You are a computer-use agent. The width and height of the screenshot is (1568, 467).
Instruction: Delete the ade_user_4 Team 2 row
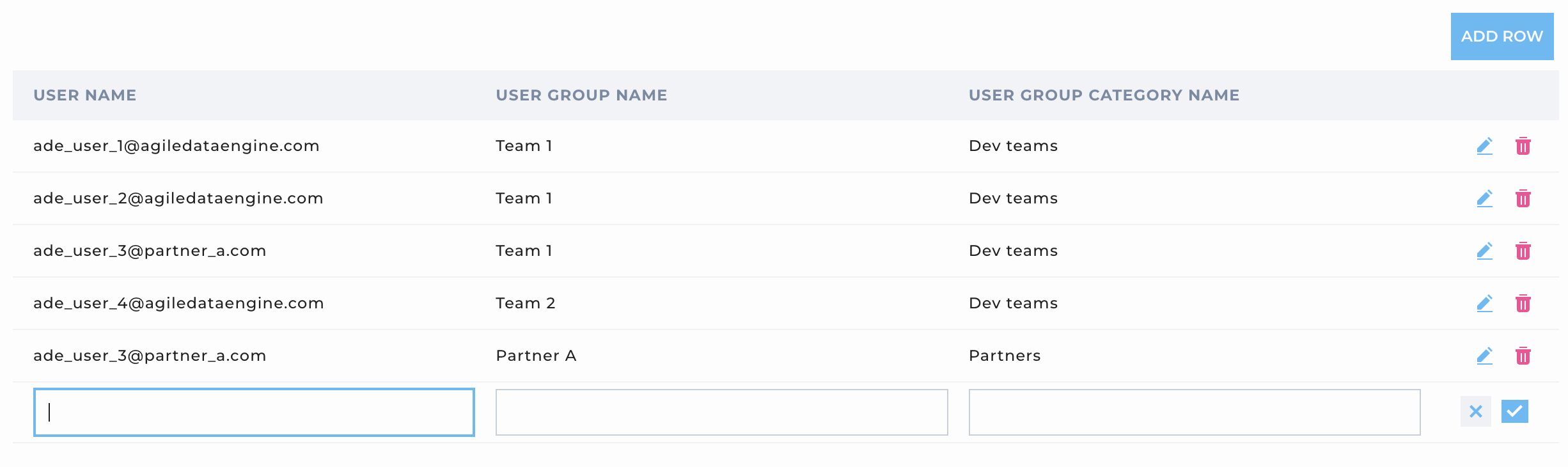(x=1523, y=303)
